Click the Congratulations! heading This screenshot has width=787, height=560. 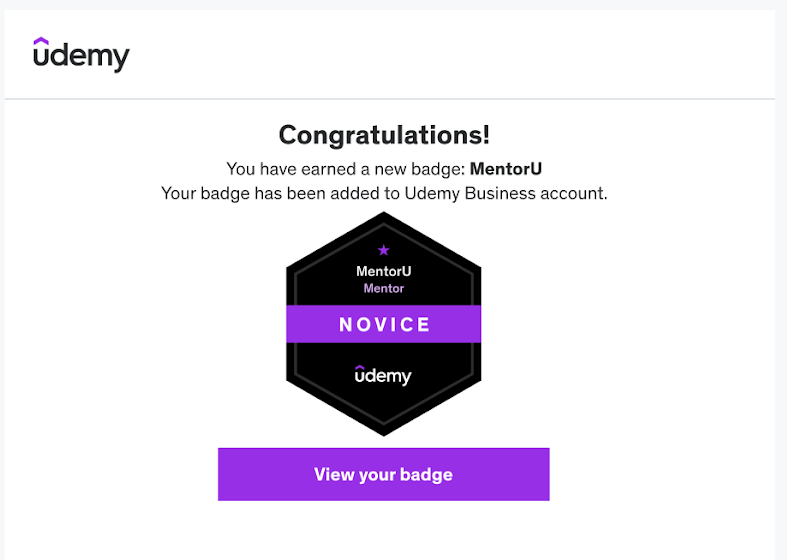coord(384,135)
